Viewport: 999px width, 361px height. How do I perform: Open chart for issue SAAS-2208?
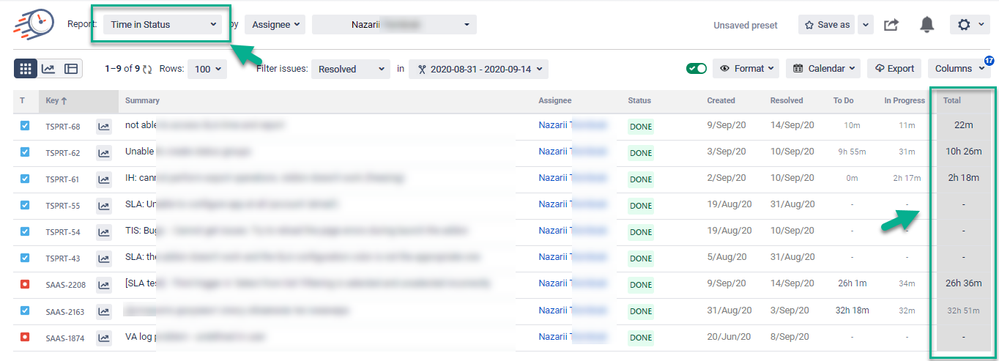click(x=104, y=285)
